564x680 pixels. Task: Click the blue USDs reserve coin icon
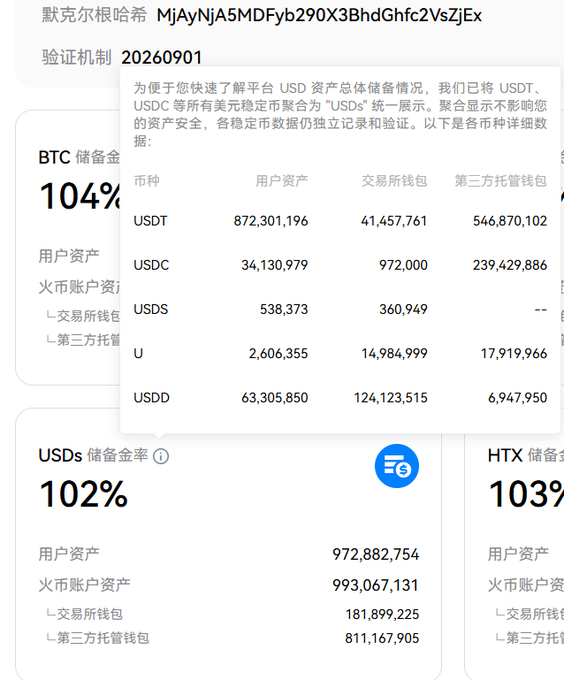[397, 466]
